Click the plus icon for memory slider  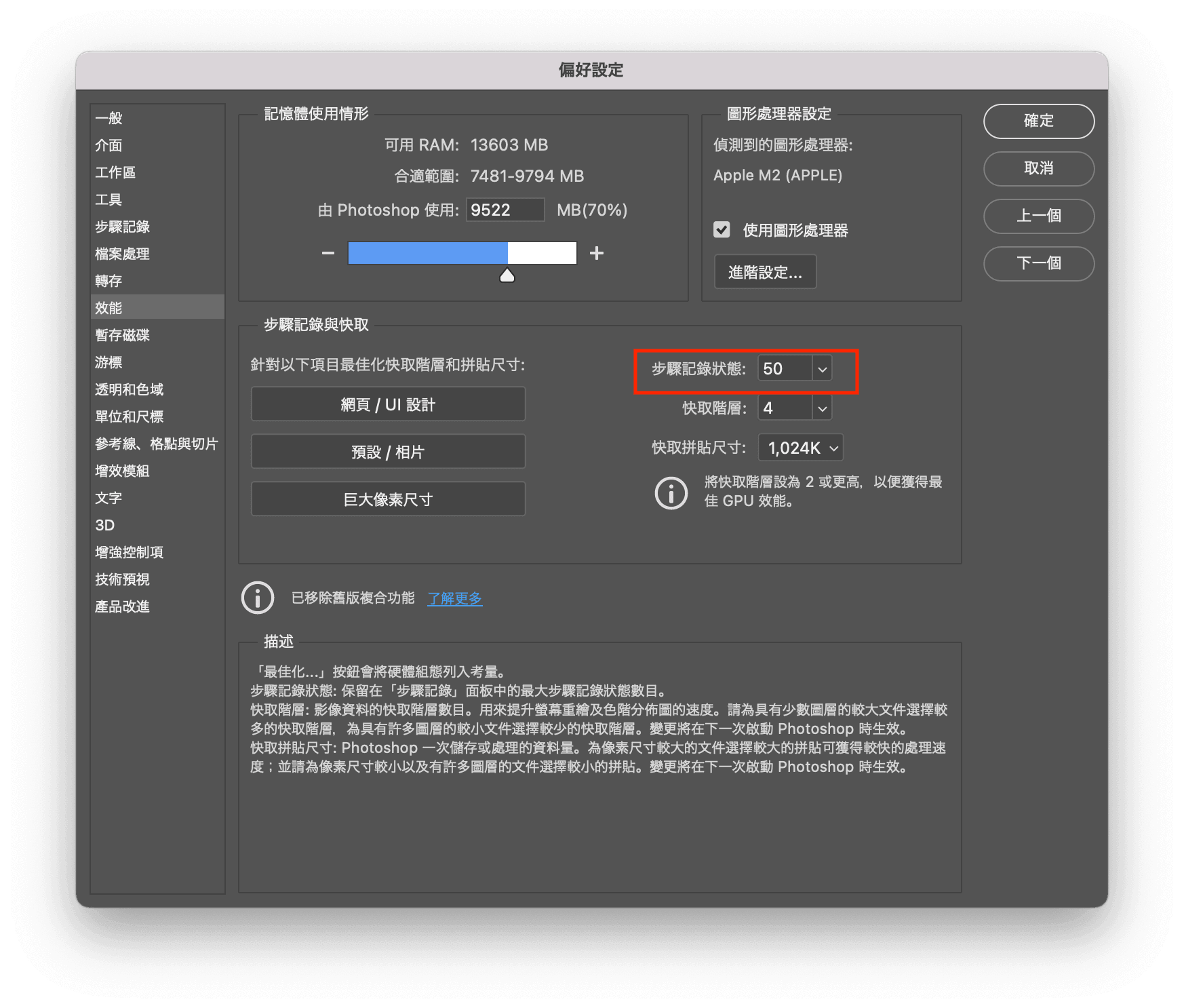coord(597,253)
